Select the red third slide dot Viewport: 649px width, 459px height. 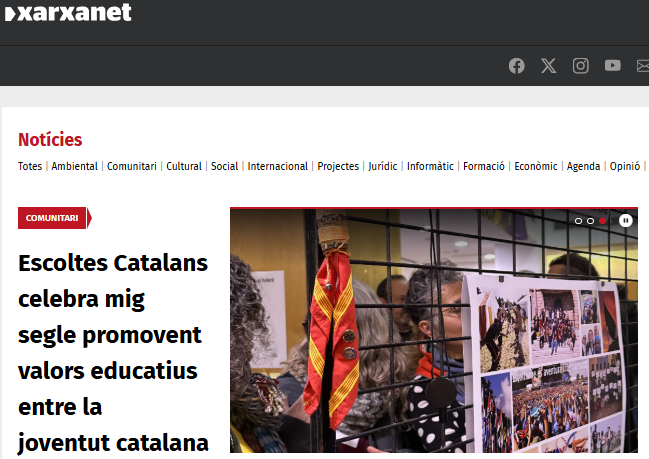click(x=603, y=221)
